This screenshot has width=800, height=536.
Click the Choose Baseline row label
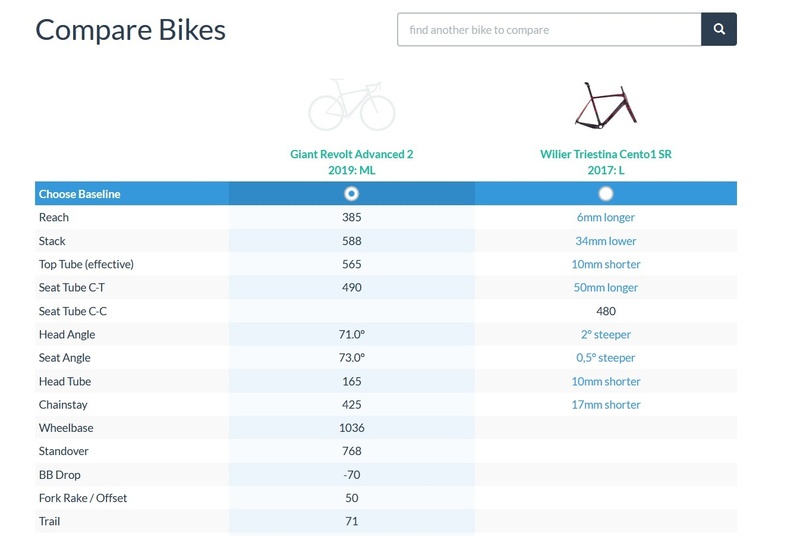click(80, 194)
